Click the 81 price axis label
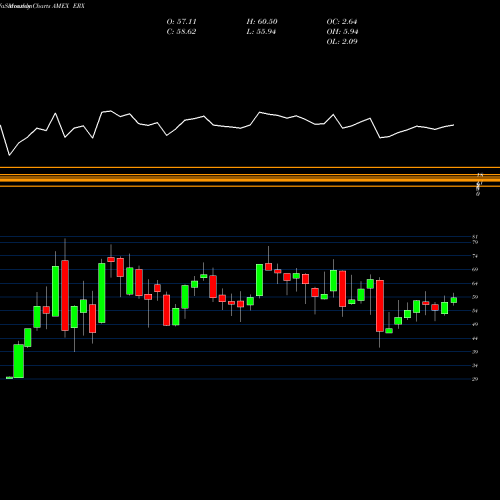Viewport: 500px width, 500px height. pos(475,237)
